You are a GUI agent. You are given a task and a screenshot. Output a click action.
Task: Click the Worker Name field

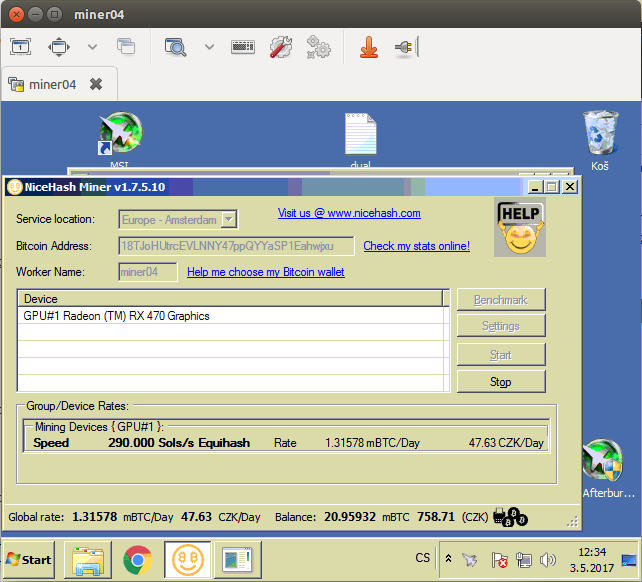(x=148, y=272)
